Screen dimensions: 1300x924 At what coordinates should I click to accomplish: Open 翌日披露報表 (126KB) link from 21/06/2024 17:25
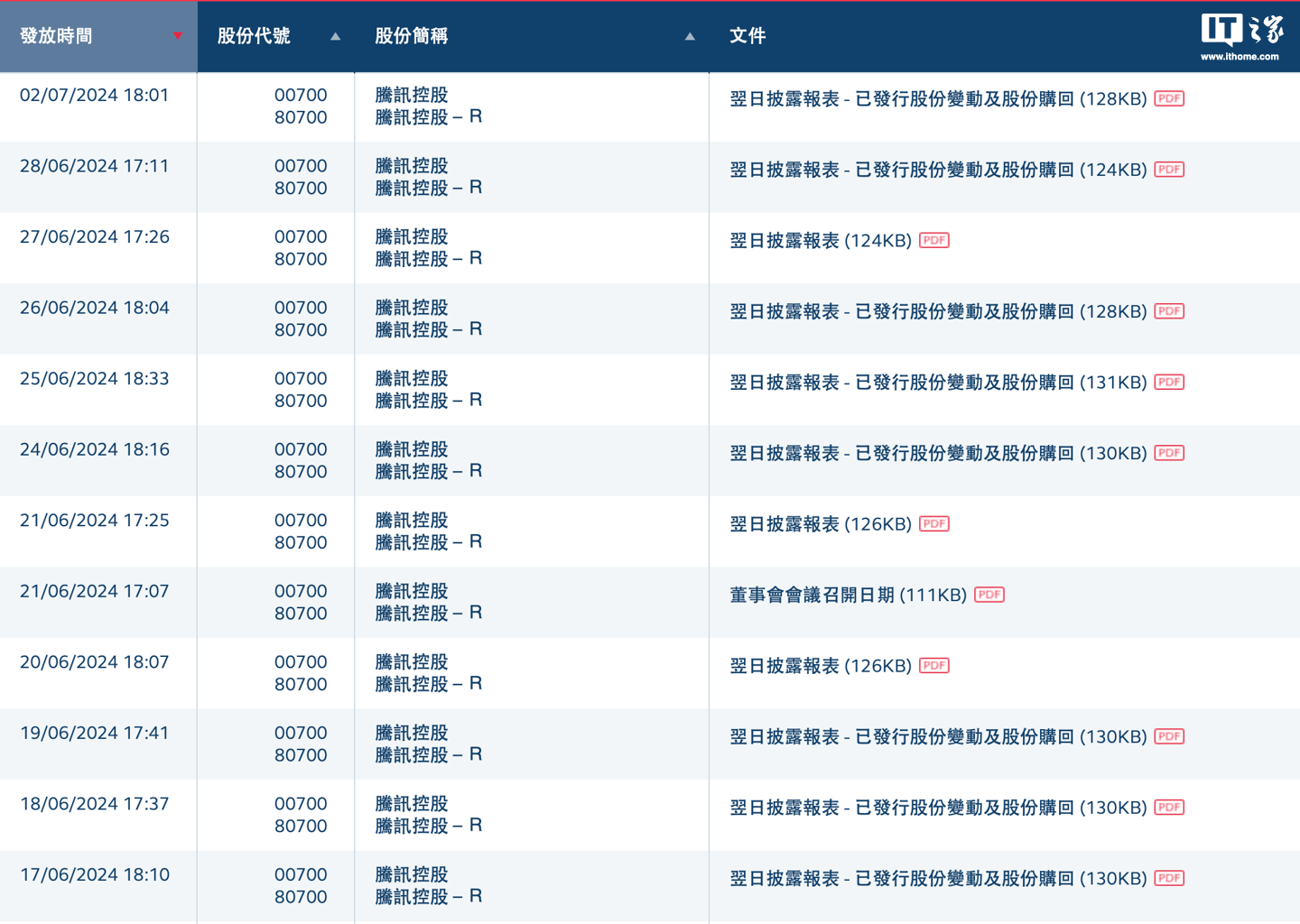[x=821, y=524]
